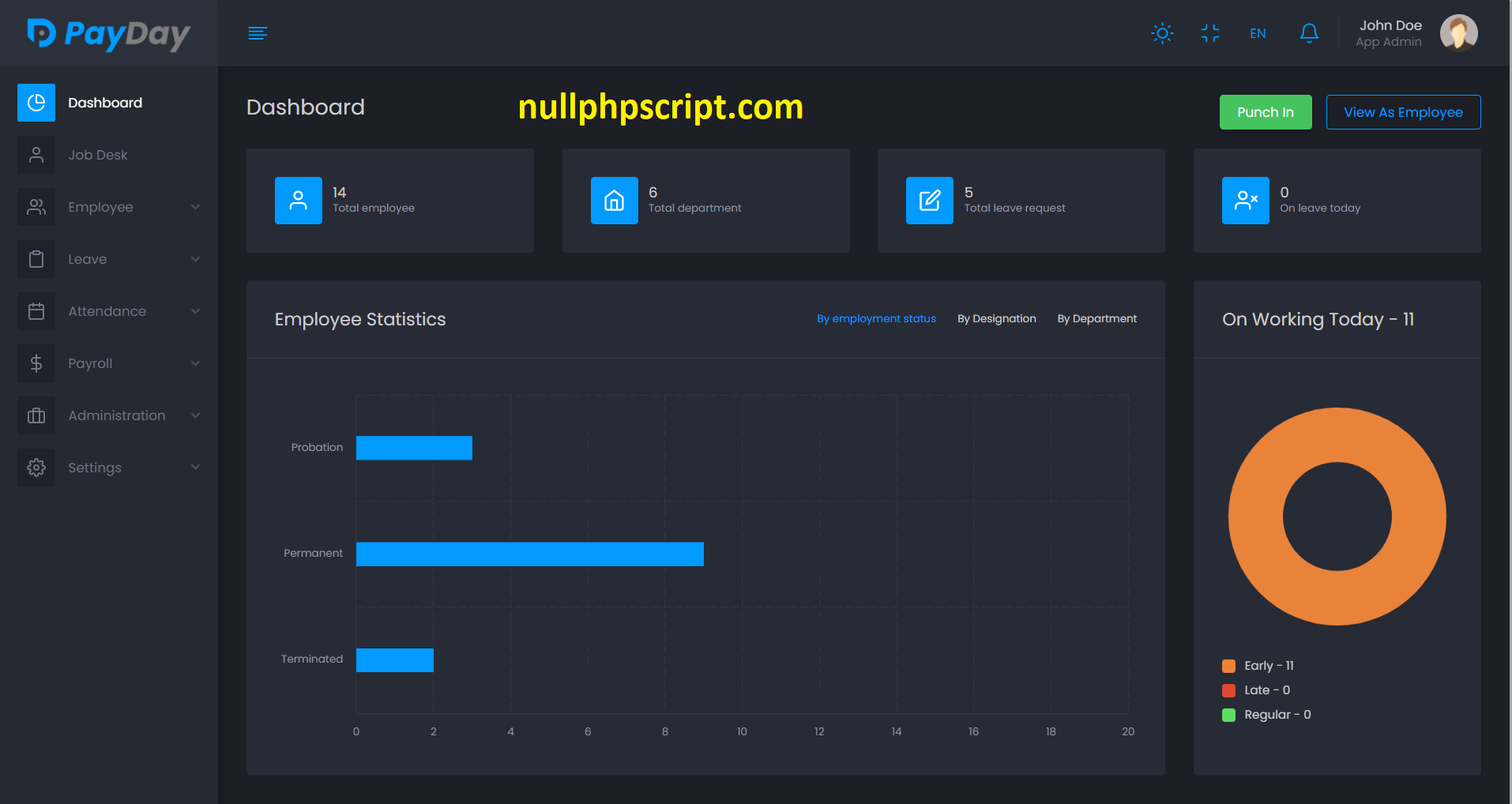Screen dimensions: 1512x804
Task: Toggle the orange Early legend swatch
Action: 1228,666
